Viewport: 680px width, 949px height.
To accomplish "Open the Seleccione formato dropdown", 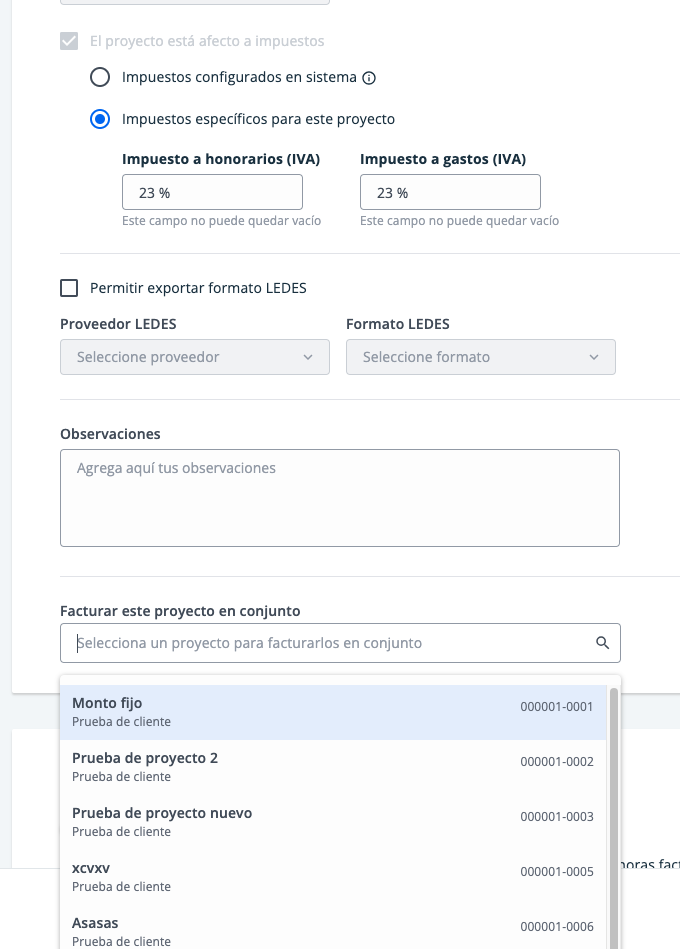I will (x=481, y=357).
